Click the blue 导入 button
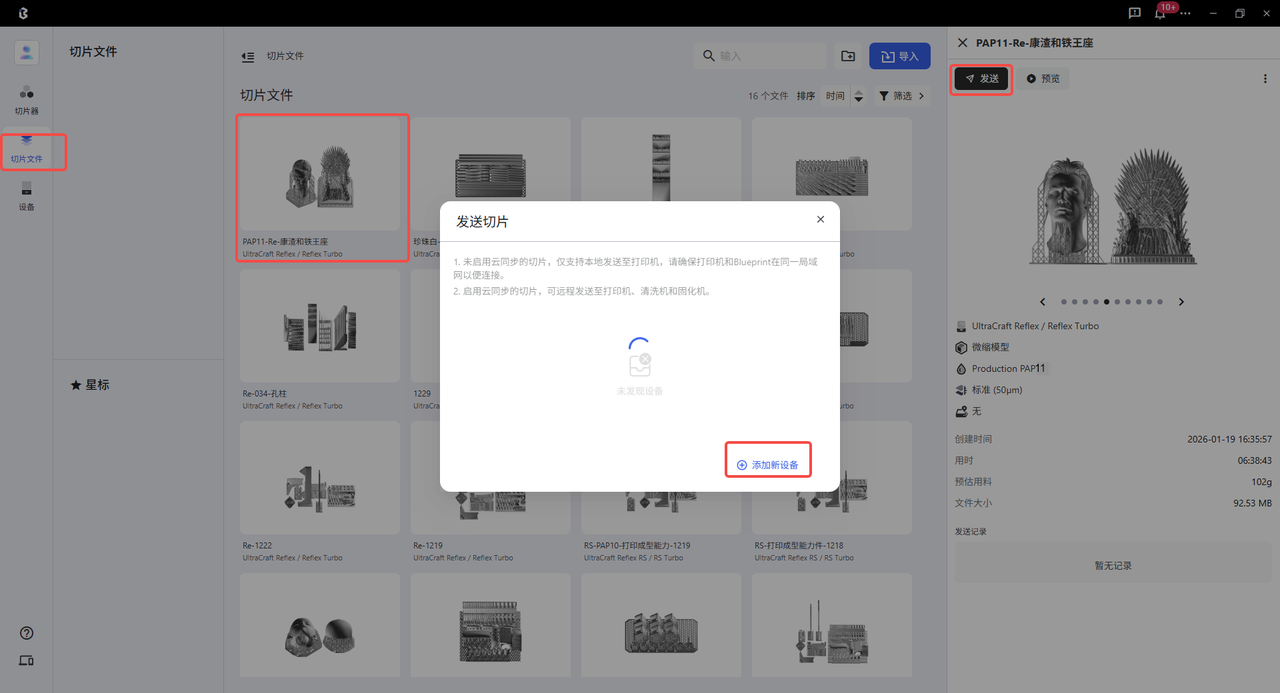The image size is (1280, 693). pyautogui.click(x=900, y=56)
